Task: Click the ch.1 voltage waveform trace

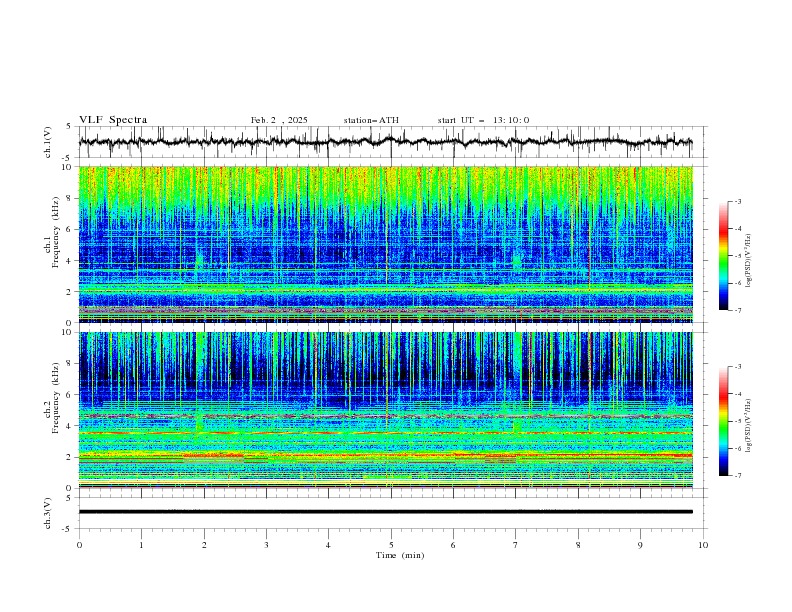Action: pyautogui.click(x=385, y=142)
